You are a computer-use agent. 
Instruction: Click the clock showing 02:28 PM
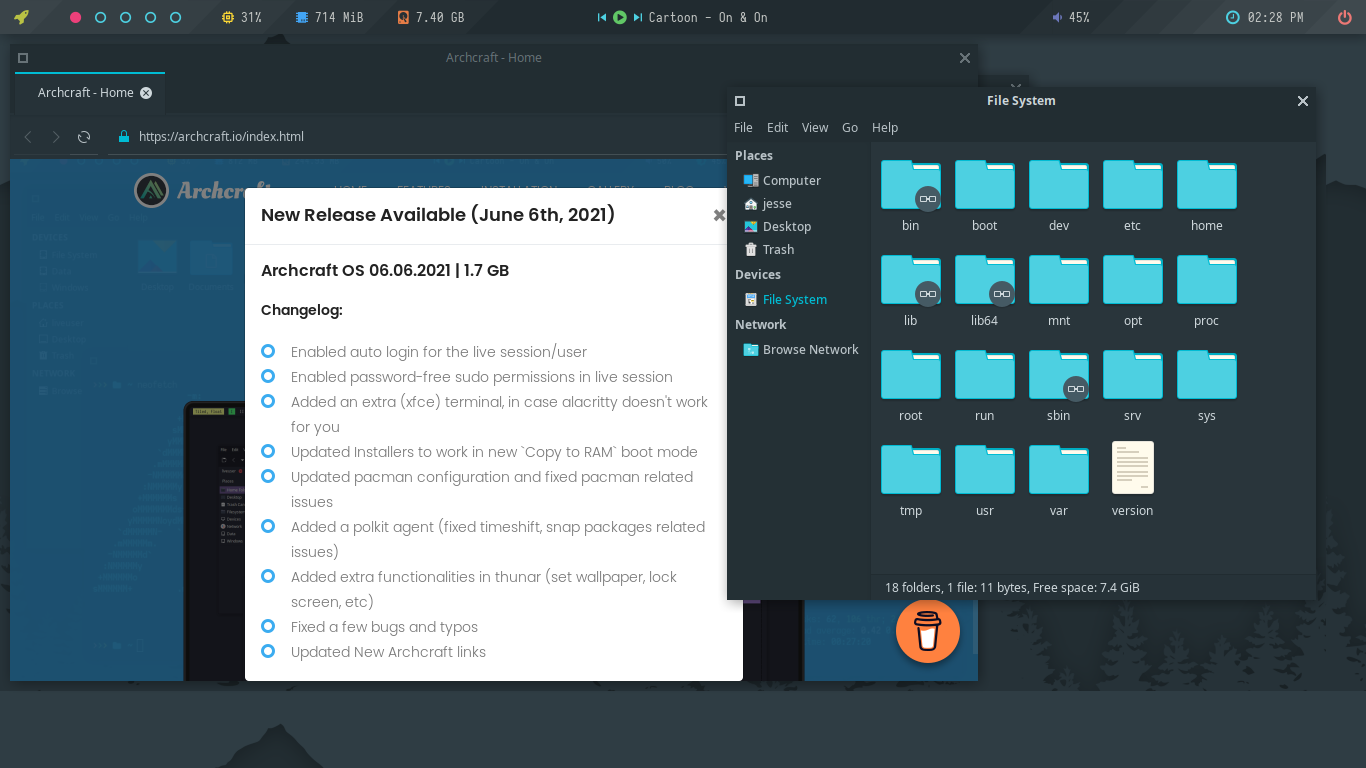1264,17
